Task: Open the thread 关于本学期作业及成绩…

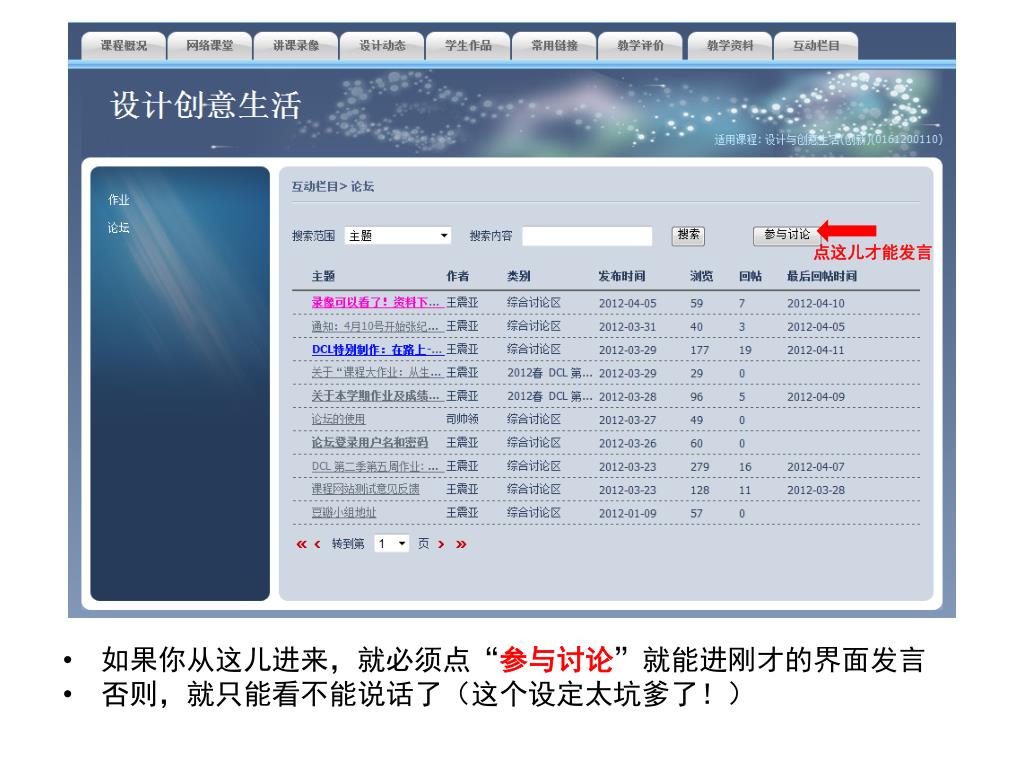Action: [376, 396]
